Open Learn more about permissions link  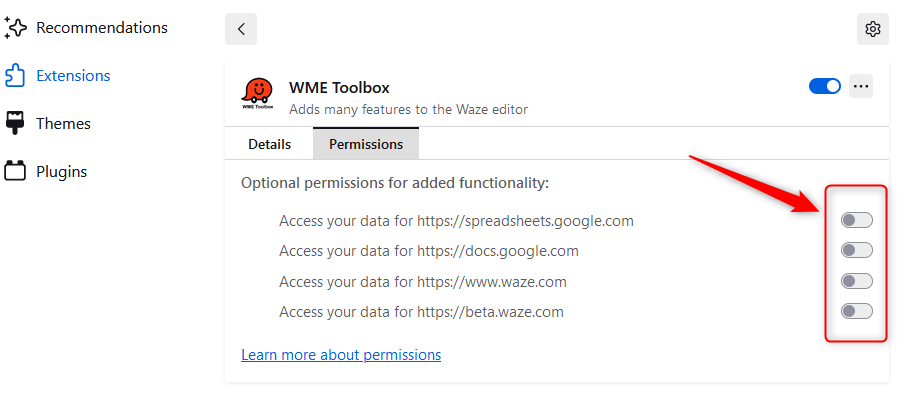tap(341, 354)
